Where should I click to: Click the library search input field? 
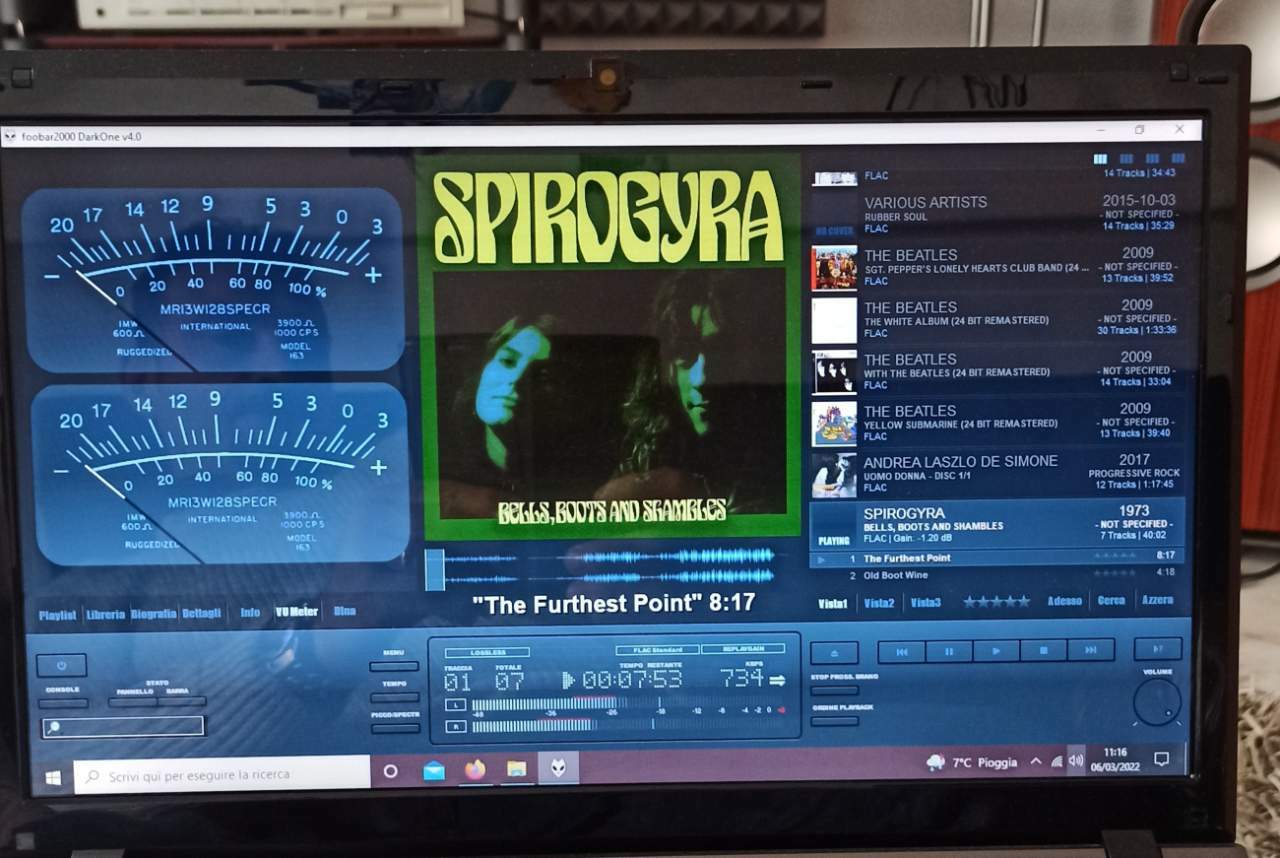pos(122,726)
